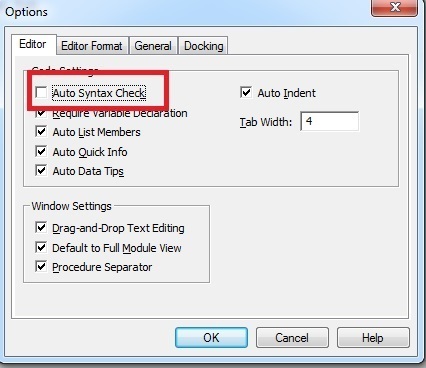Uncheck Default to Full Module View
This screenshot has height=368, width=426.
pos(41,247)
